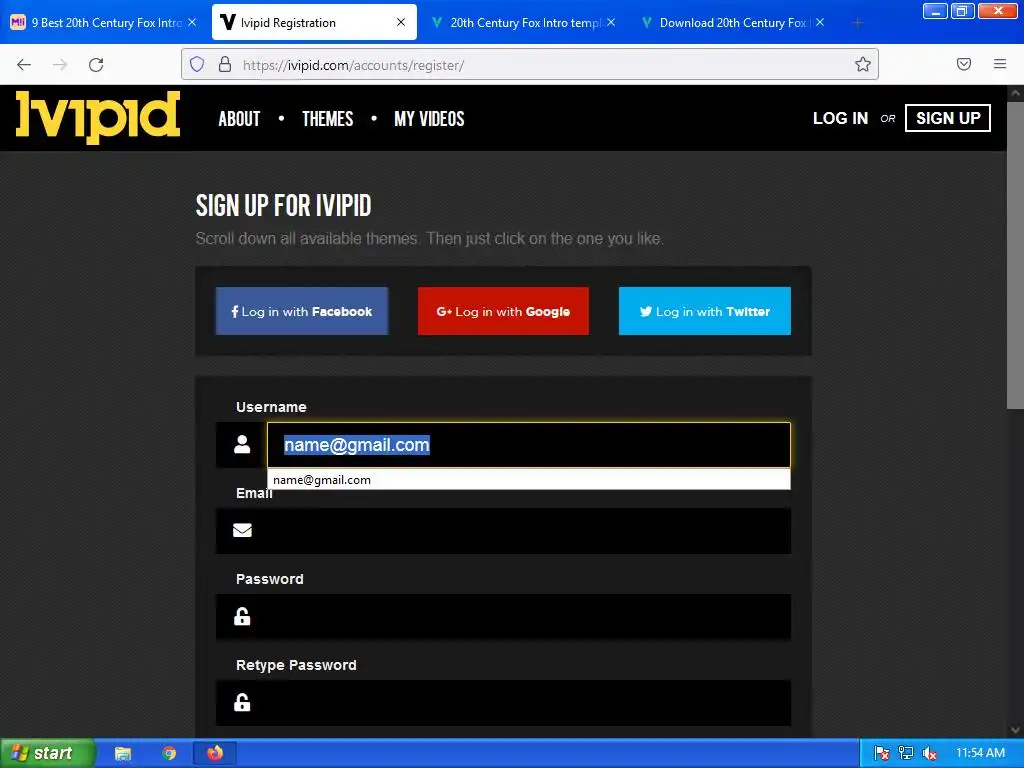Click the user icon beside Username field
The image size is (1024, 768).
point(242,444)
